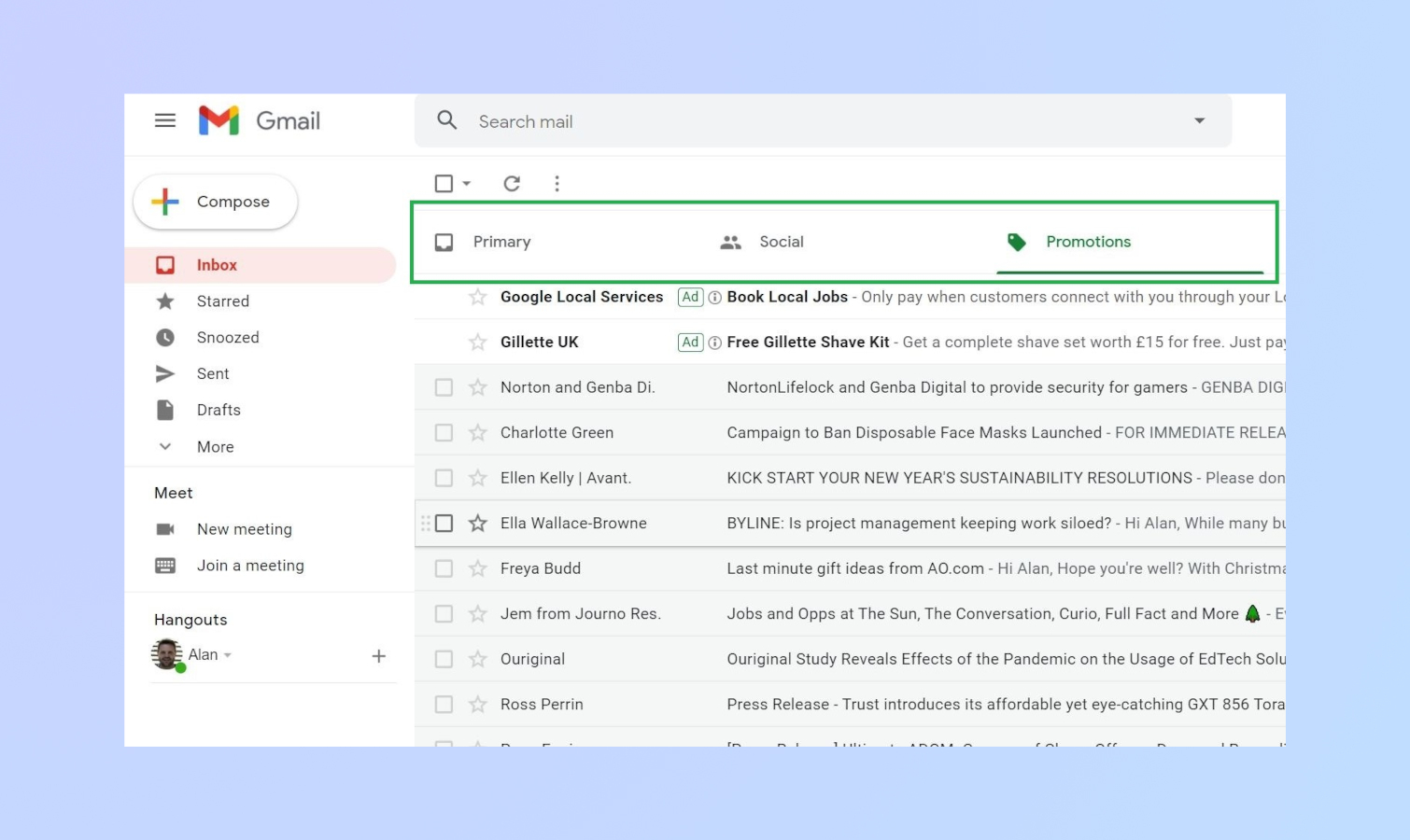Open Join a meeting
Image resolution: width=1410 pixels, height=840 pixels.
pyautogui.click(x=249, y=565)
